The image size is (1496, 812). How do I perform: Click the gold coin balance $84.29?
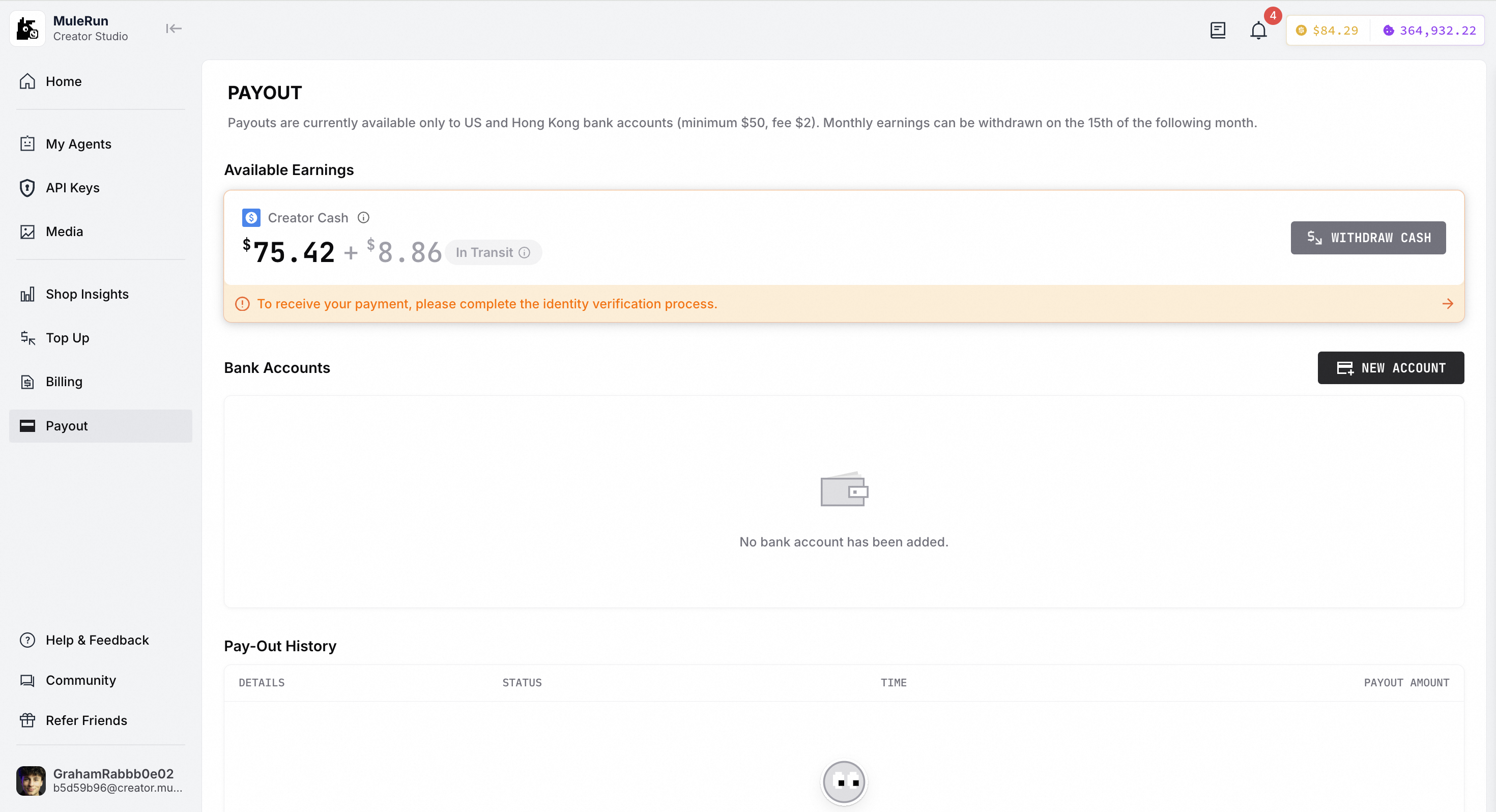coord(1328,30)
